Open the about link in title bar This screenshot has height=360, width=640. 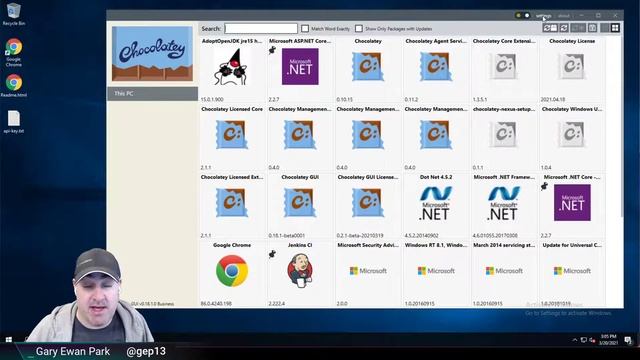coord(564,16)
